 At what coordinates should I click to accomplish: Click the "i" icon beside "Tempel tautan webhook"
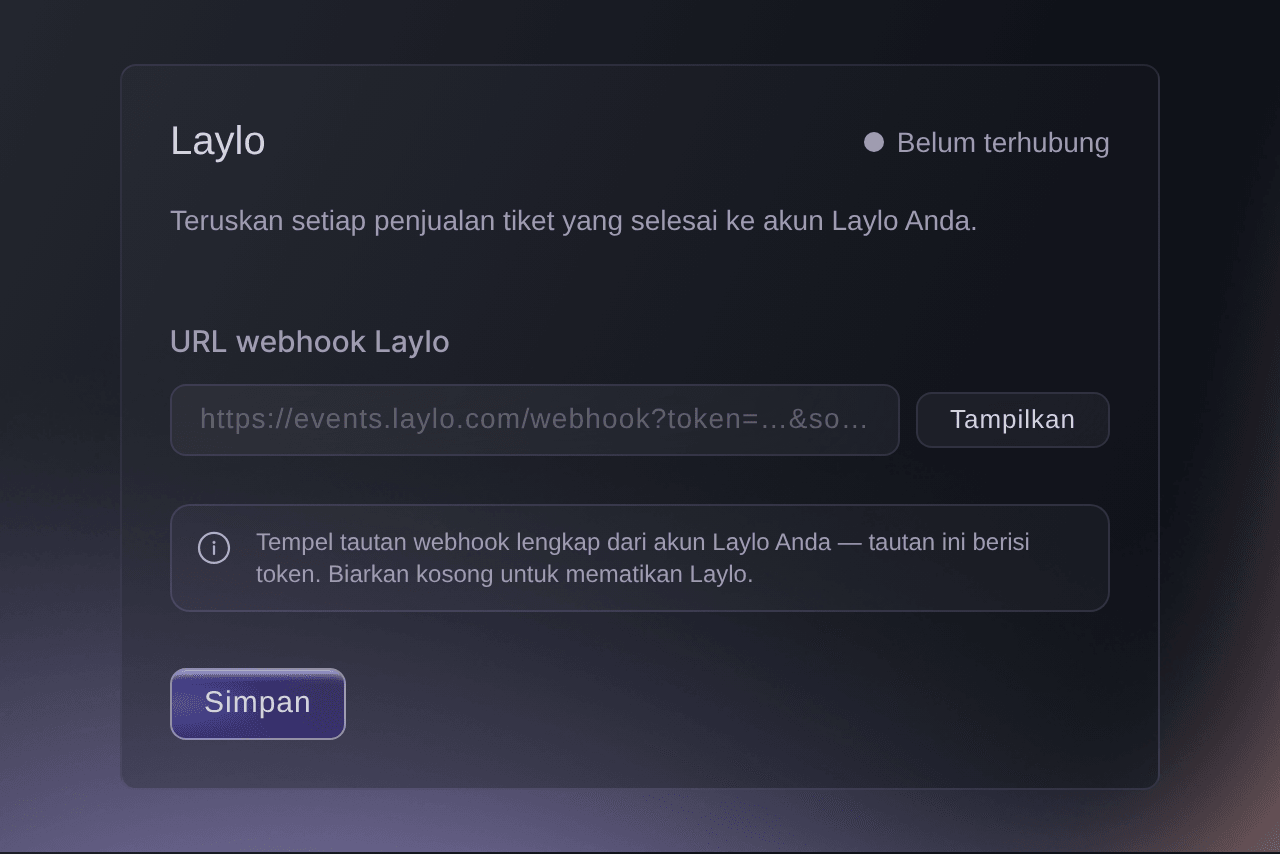[214, 548]
